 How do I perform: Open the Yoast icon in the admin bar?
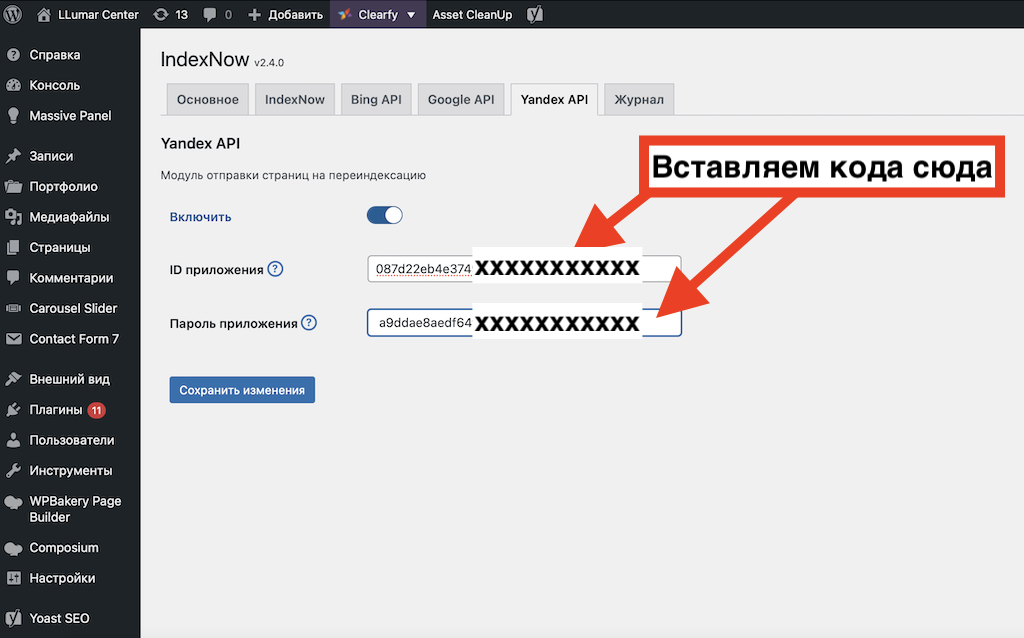(535, 14)
